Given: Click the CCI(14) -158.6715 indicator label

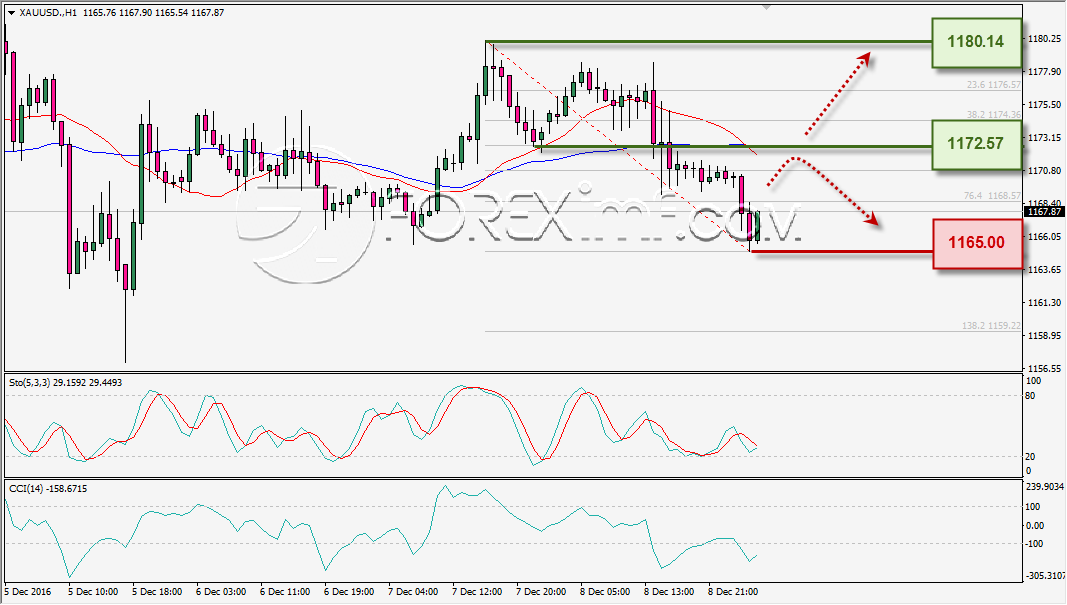Looking at the screenshot, I should (x=48, y=489).
